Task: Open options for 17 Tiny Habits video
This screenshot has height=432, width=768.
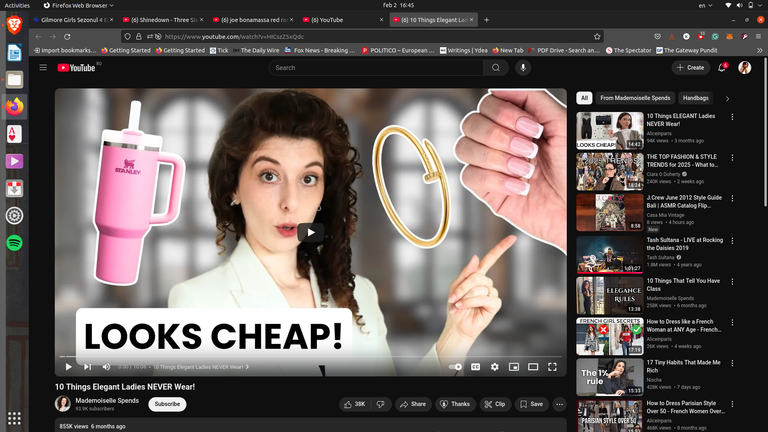Action: pyautogui.click(x=732, y=363)
